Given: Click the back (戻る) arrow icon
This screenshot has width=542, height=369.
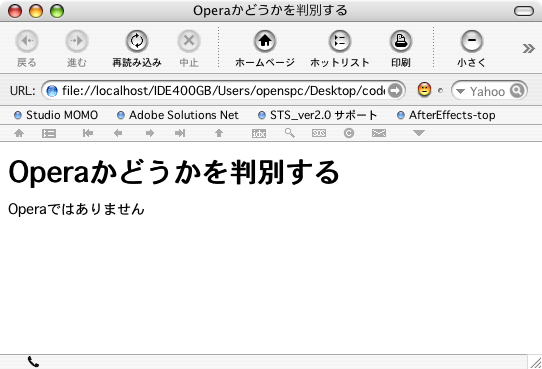Looking at the screenshot, I should click(x=27, y=41).
